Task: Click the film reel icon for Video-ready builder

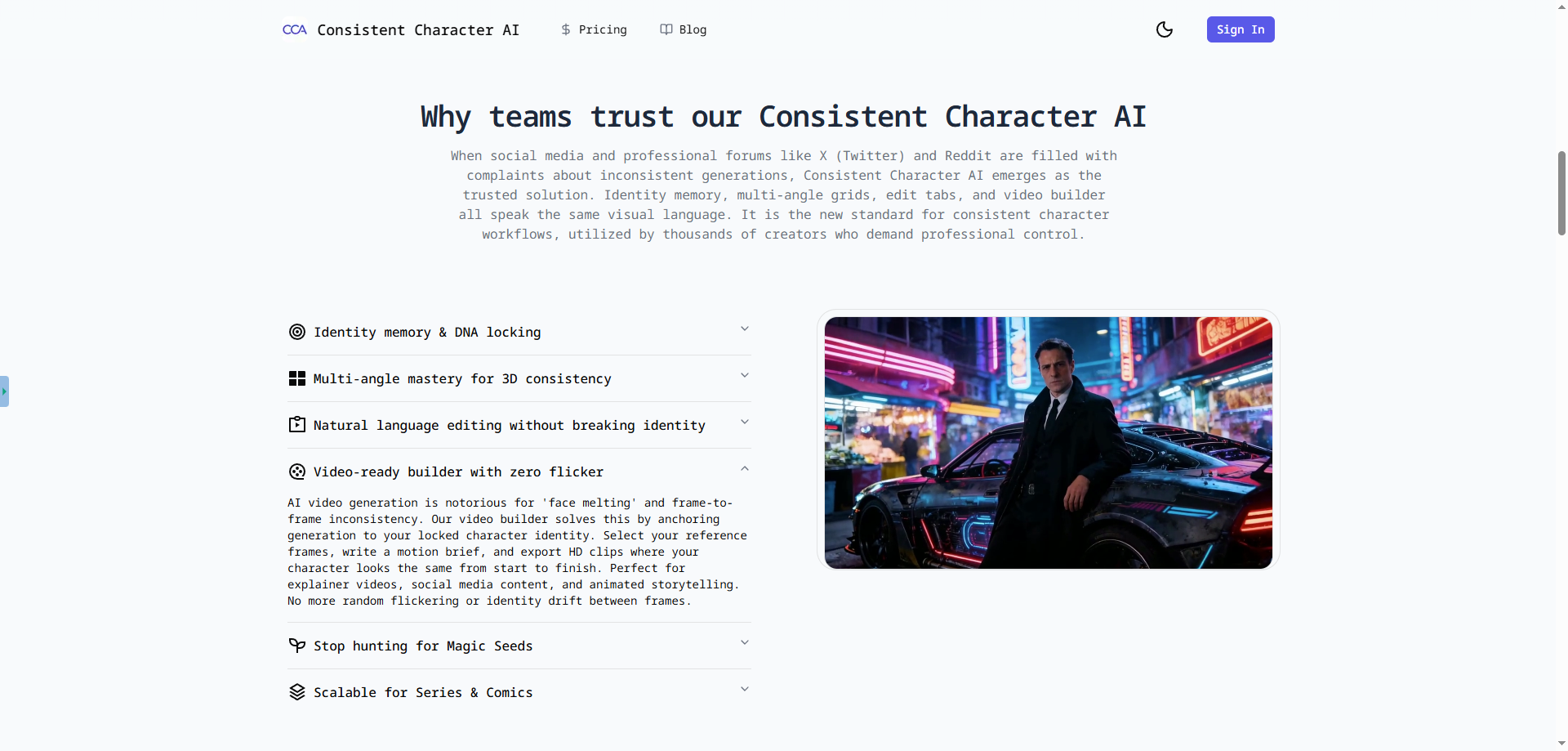Action: point(297,472)
